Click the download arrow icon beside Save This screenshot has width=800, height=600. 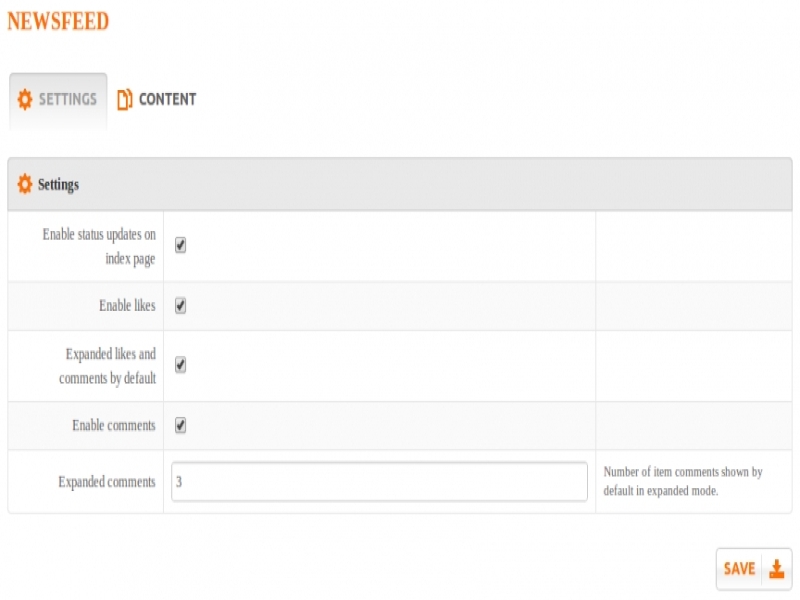pyautogui.click(x=776, y=569)
